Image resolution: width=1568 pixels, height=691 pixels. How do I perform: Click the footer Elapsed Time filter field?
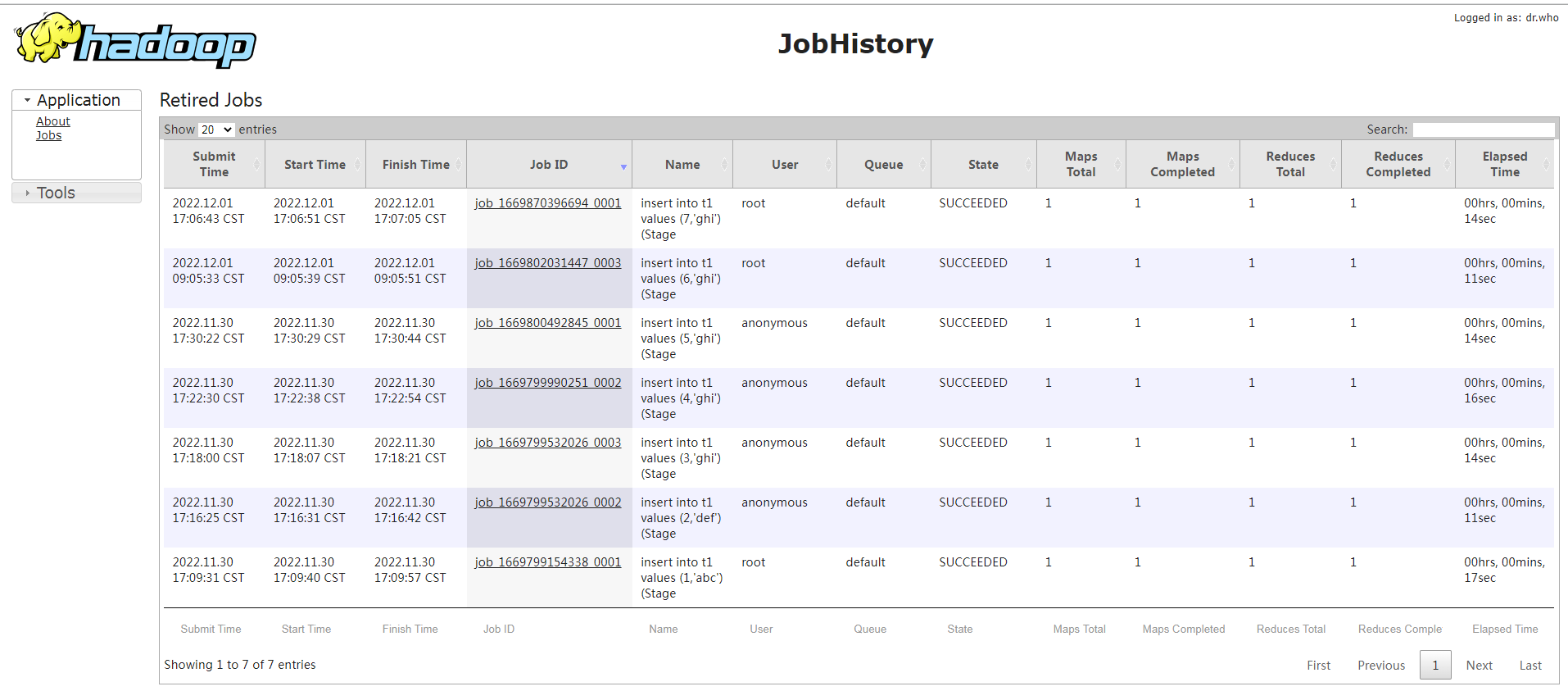[x=1505, y=629]
